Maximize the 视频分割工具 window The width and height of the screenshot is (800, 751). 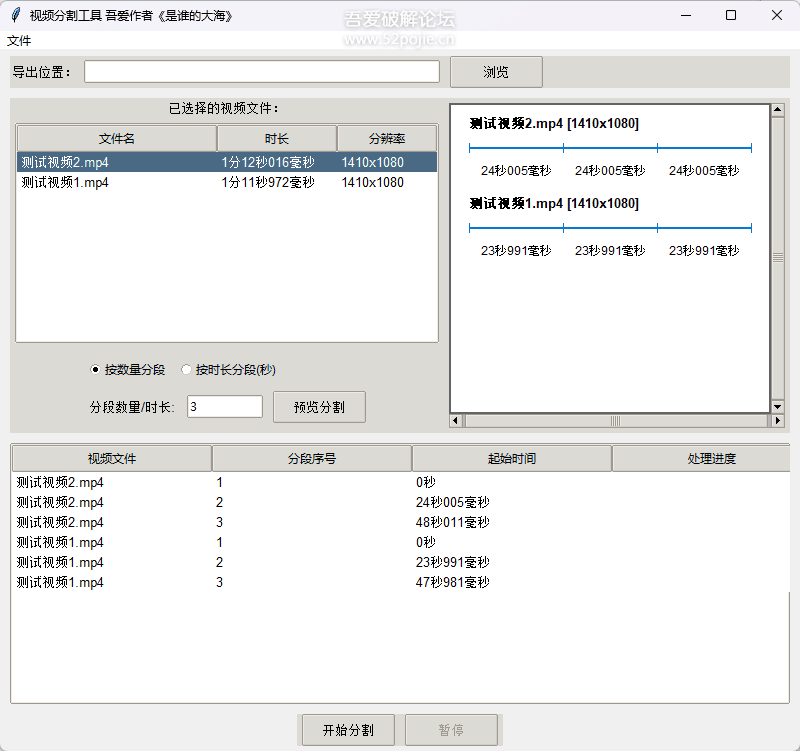[x=731, y=15]
